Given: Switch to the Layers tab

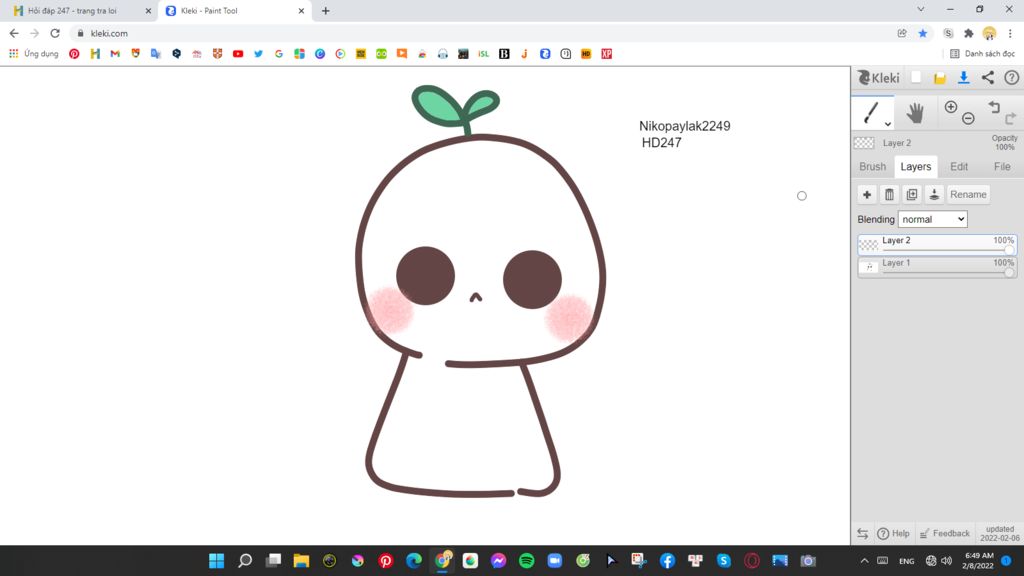Looking at the screenshot, I should (916, 167).
